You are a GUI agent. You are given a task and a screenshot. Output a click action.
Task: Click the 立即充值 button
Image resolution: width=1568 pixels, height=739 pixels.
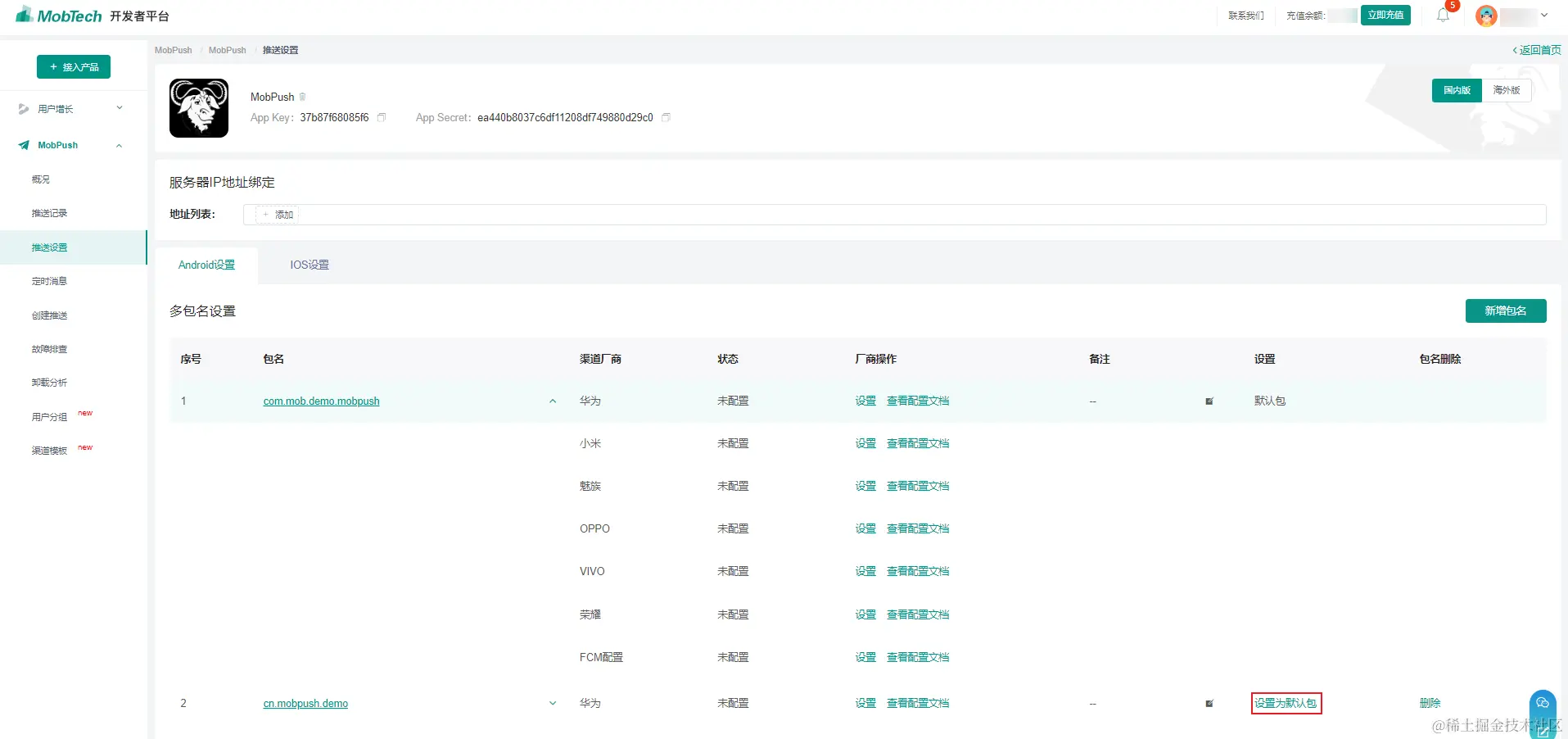point(1385,16)
